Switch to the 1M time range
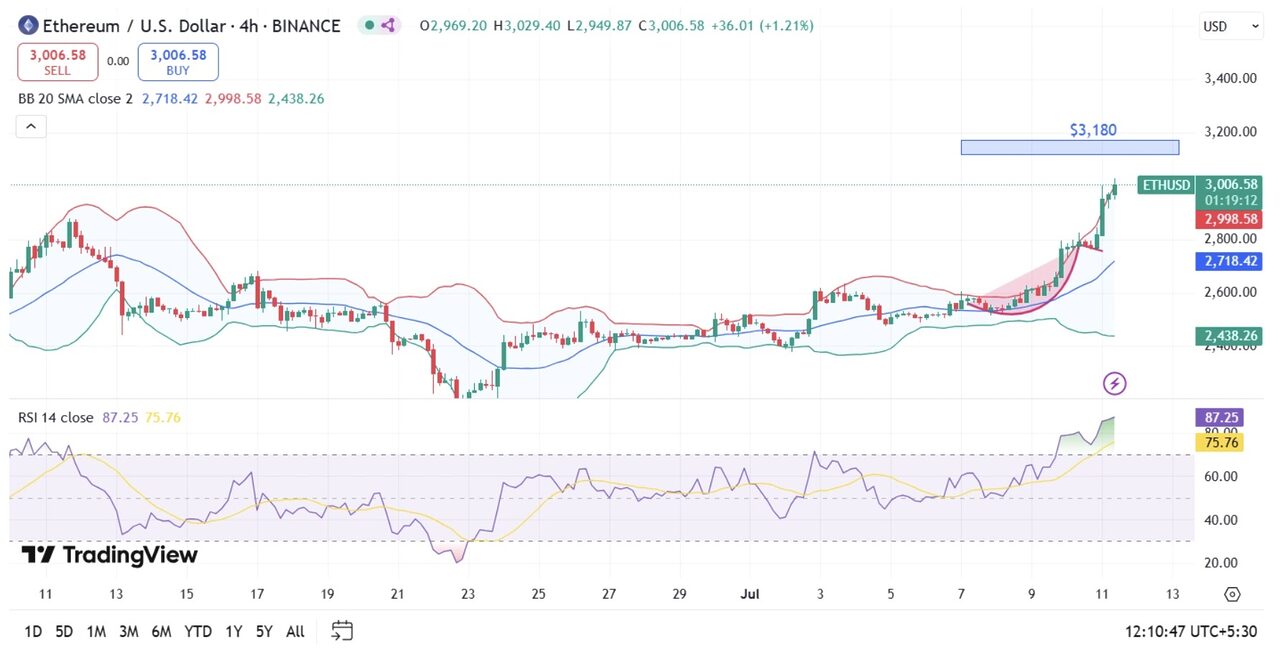This screenshot has width=1280, height=659. [x=96, y=631]
